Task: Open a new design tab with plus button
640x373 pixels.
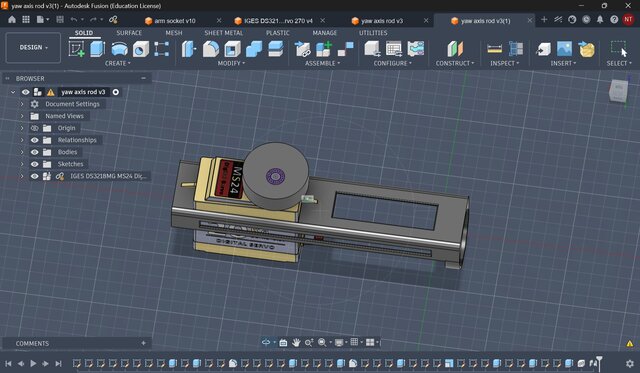Action: click(544, 20)
